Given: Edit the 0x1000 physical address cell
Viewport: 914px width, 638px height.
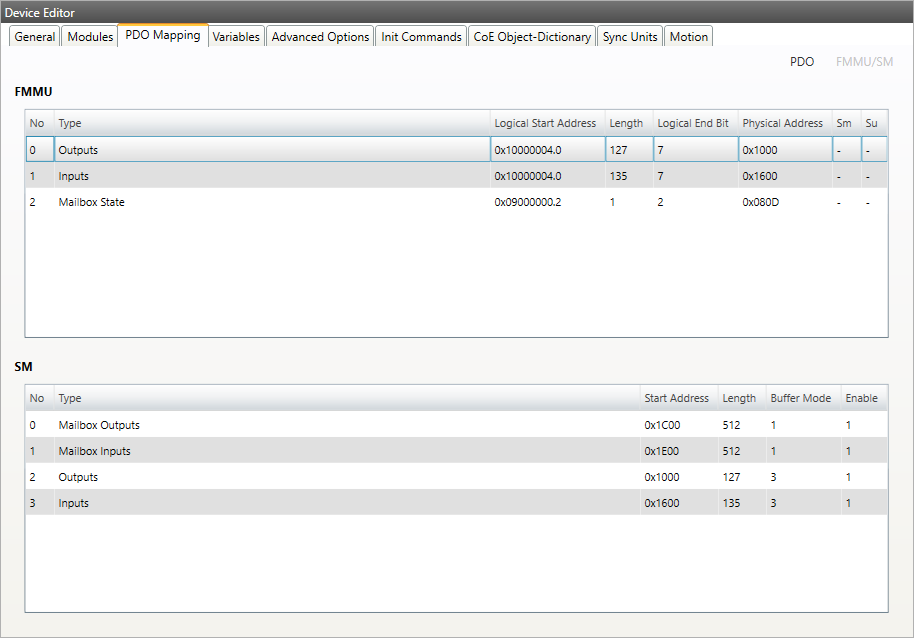Looking at the screenshot, I should click(783, 150).
